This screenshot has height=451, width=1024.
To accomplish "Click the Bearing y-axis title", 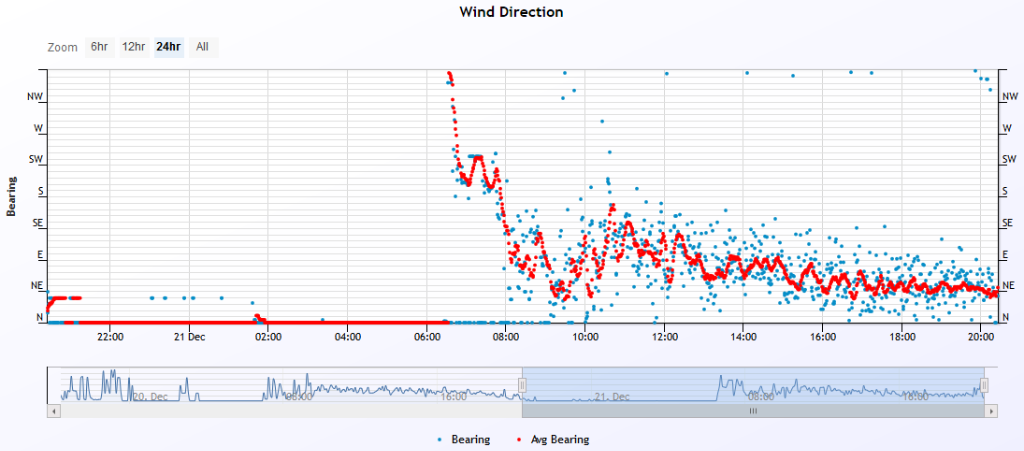I will (x=11, y=196).
